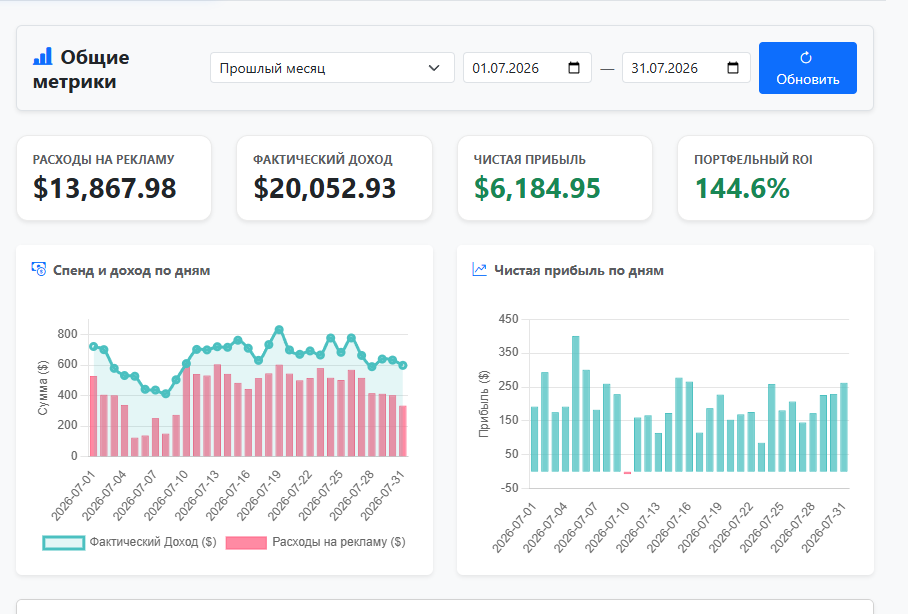Click the Чистая прибыль по дням chart title
This screenshot has height=614, width=908.
point(579,271)
